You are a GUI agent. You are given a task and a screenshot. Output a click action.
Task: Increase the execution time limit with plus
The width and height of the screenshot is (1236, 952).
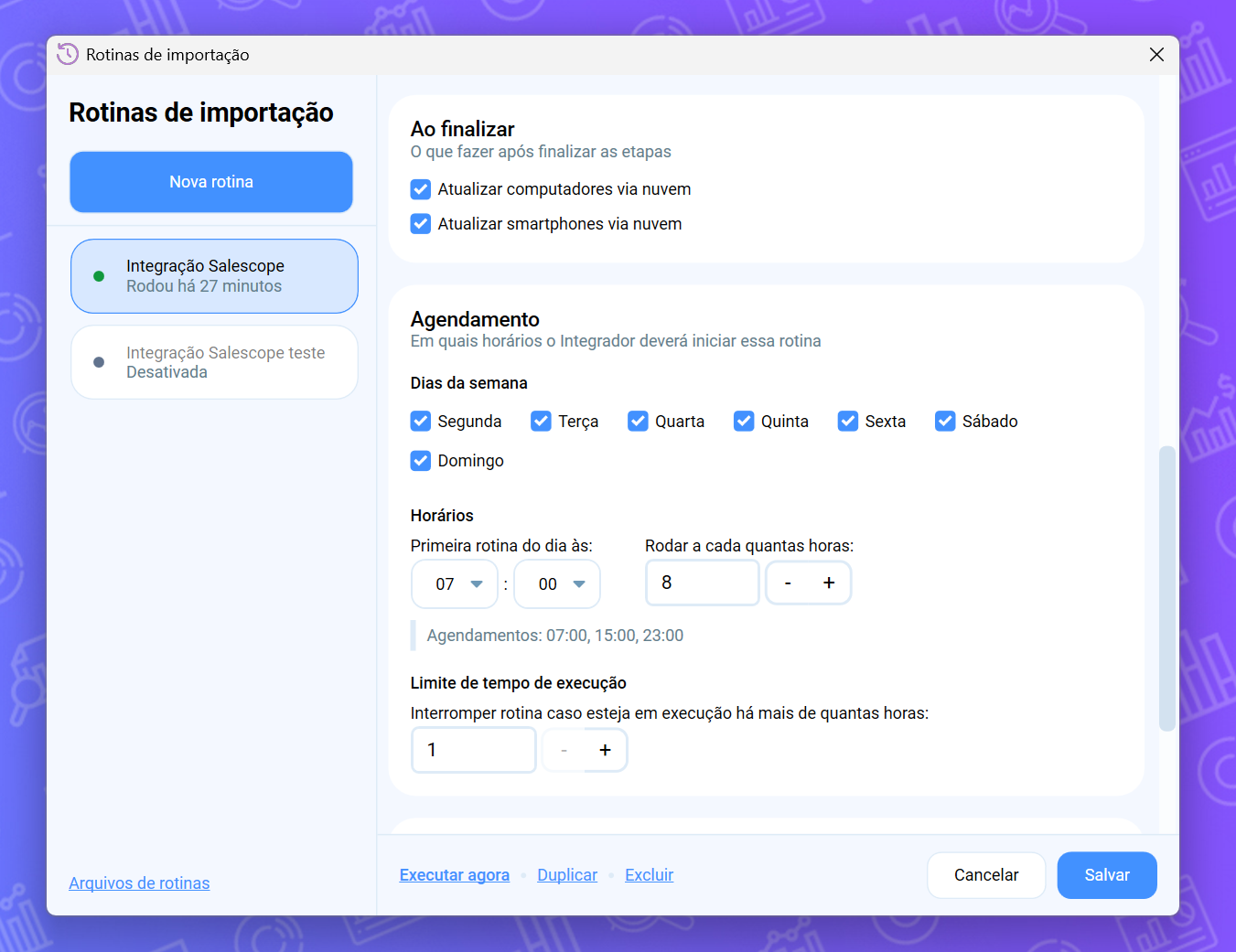pyautogui.click(x=605, y=750)
